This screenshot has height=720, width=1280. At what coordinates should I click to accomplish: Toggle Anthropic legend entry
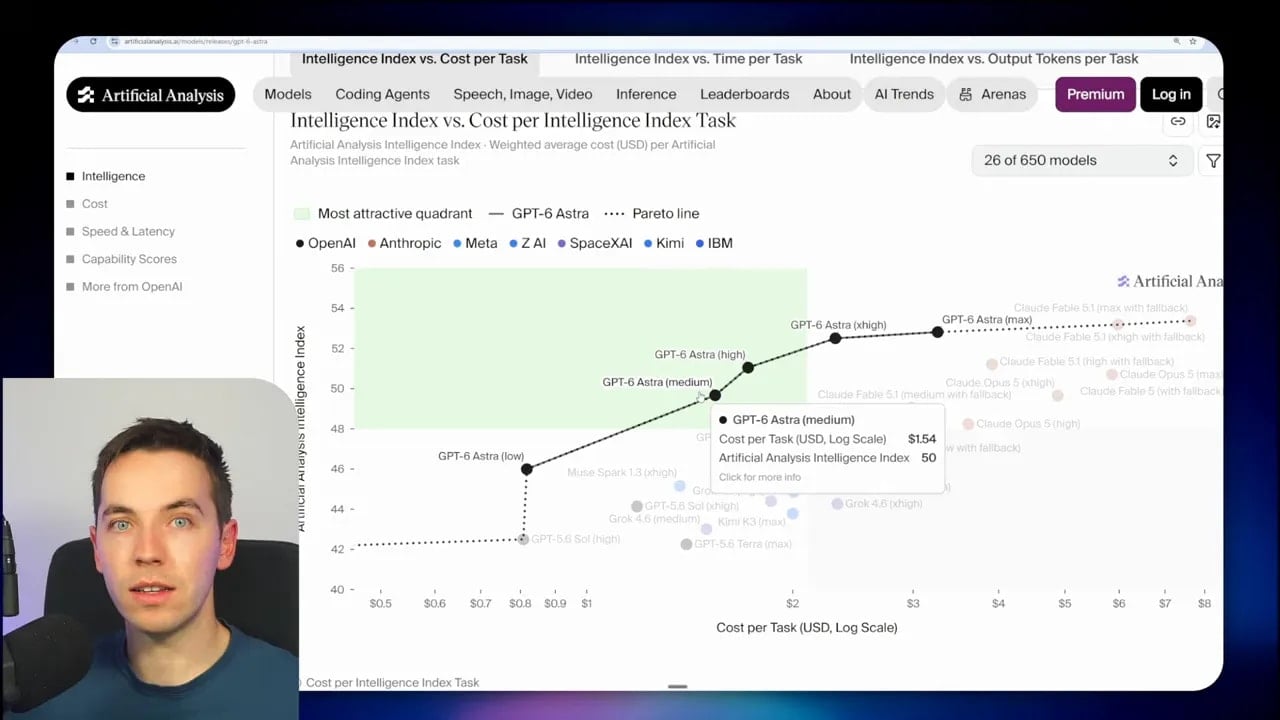(404, 243)
